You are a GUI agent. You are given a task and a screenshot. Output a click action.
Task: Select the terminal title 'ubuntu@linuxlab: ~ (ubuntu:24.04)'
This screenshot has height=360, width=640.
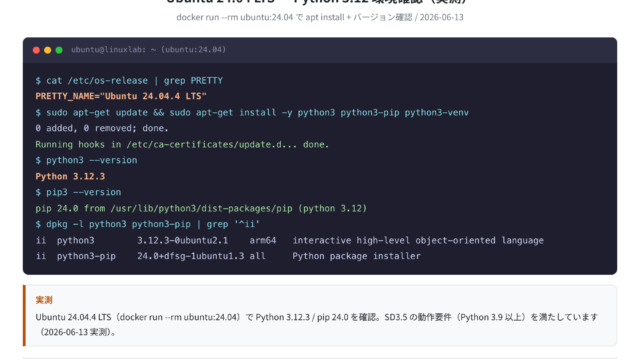tap(149, 49)
